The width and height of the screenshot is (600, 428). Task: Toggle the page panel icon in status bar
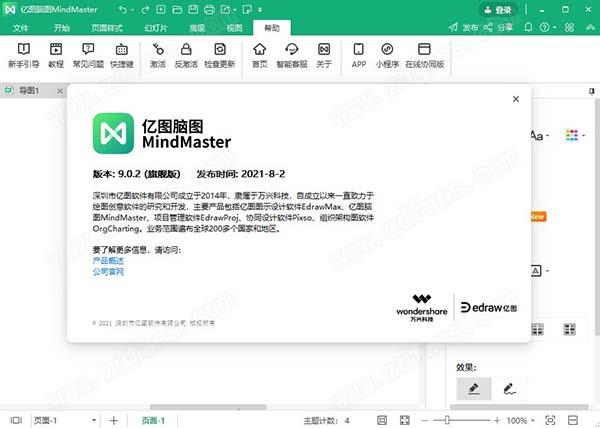(x=16, y=420)
